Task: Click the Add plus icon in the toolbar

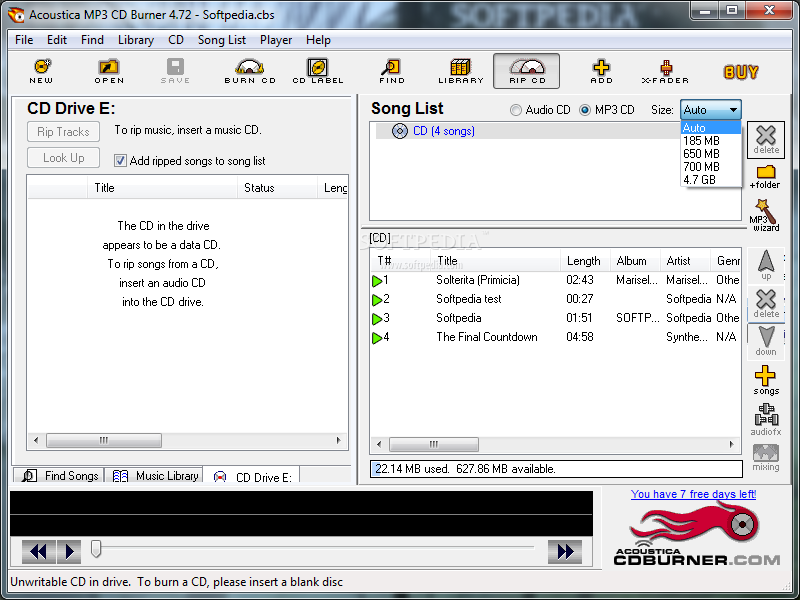Action: pyautogui.click(x=602, y=71)
